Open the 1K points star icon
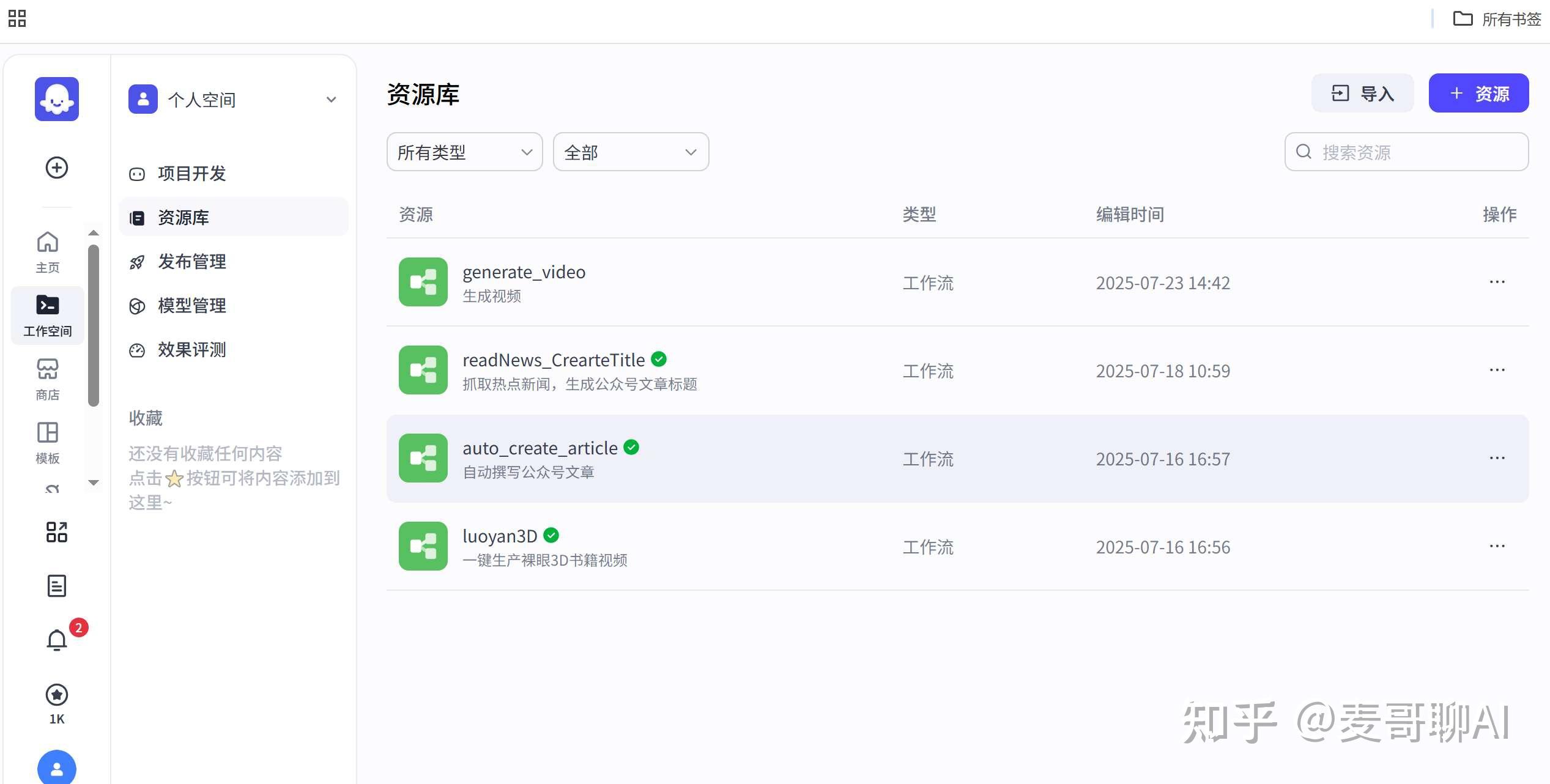 [56, 695]
